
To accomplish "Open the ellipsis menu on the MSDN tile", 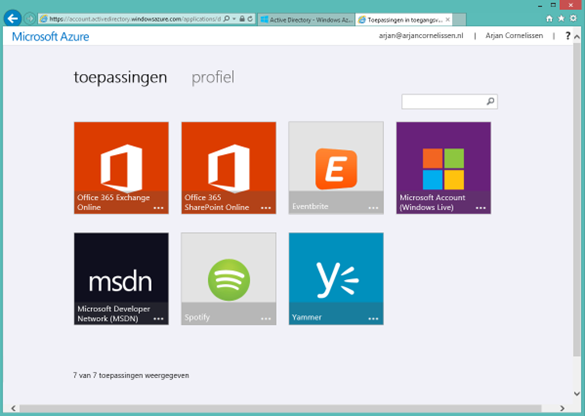I will coord(159,319).
